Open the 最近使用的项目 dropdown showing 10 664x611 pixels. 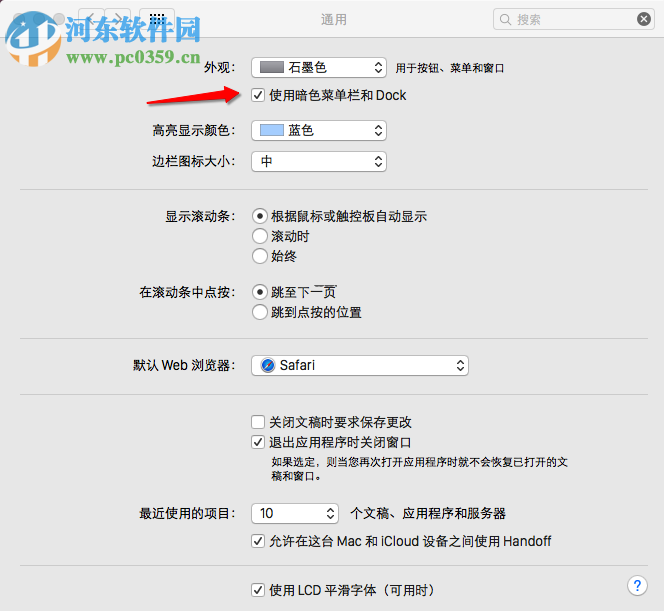pos(295,514)
